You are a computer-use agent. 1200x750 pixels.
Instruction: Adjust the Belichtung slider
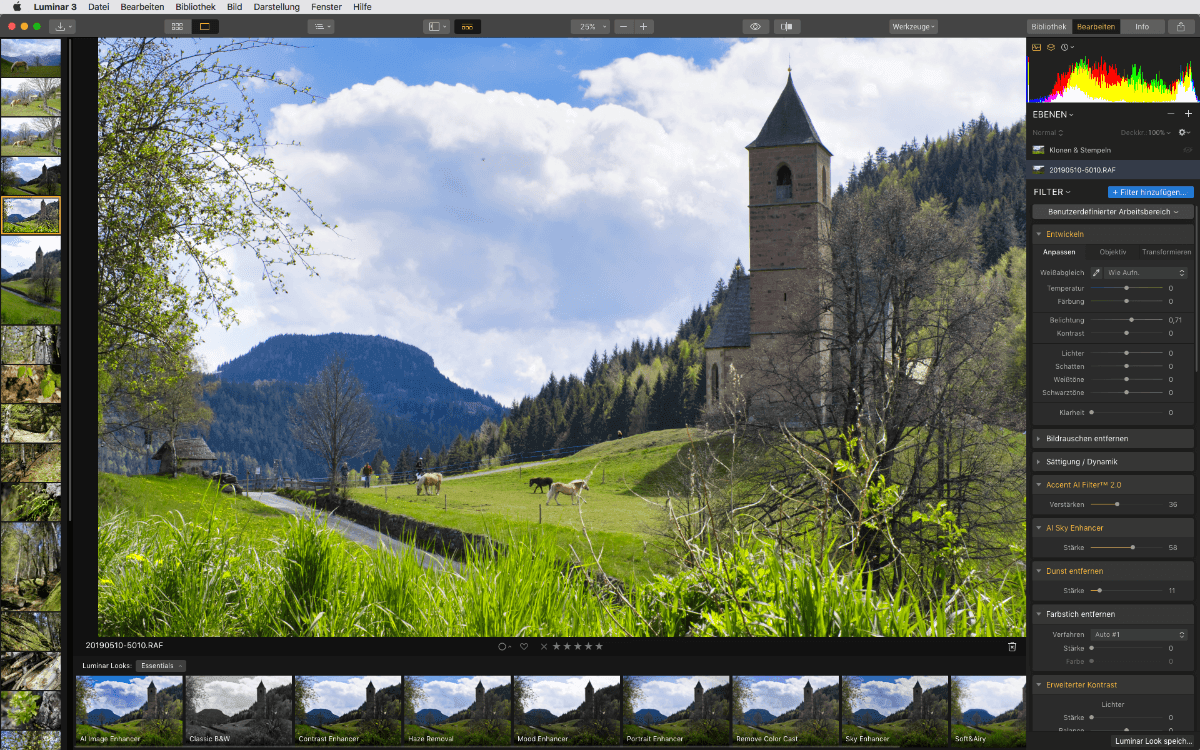pos(1126,320)
